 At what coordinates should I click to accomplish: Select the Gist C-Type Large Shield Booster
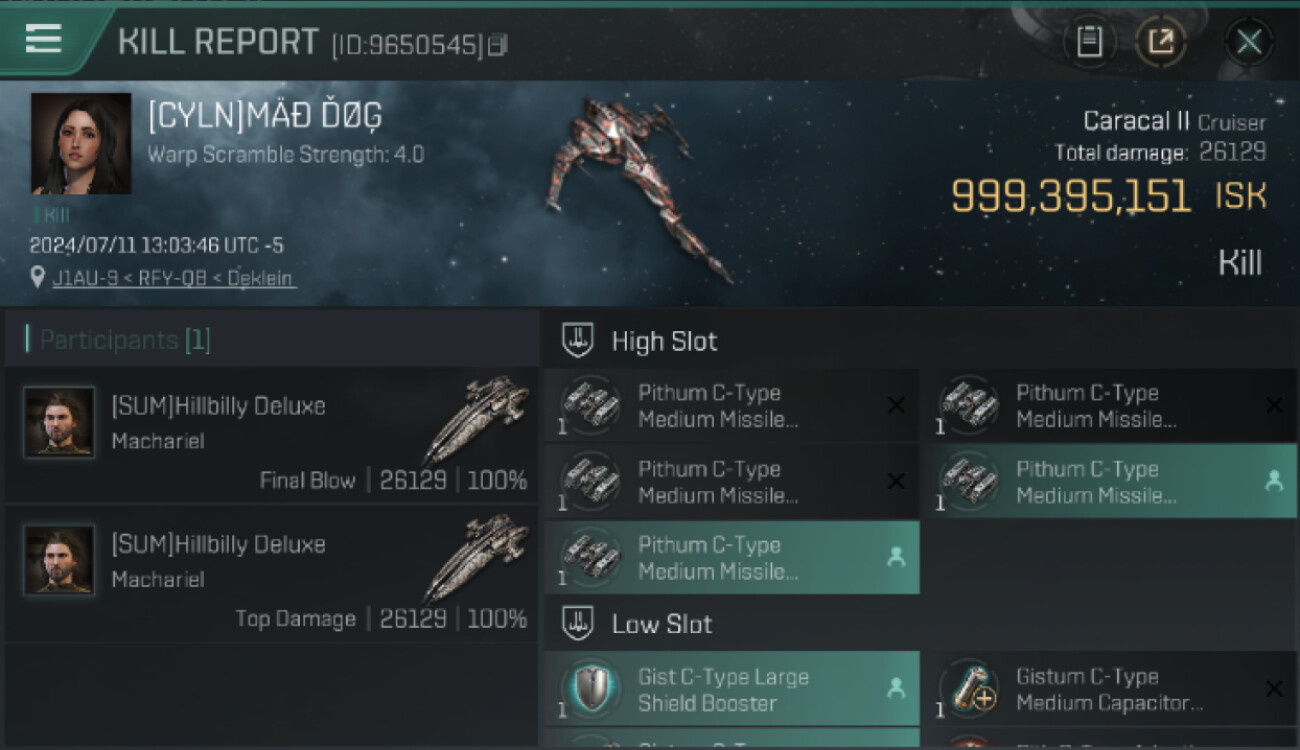[x=732, y=689]
